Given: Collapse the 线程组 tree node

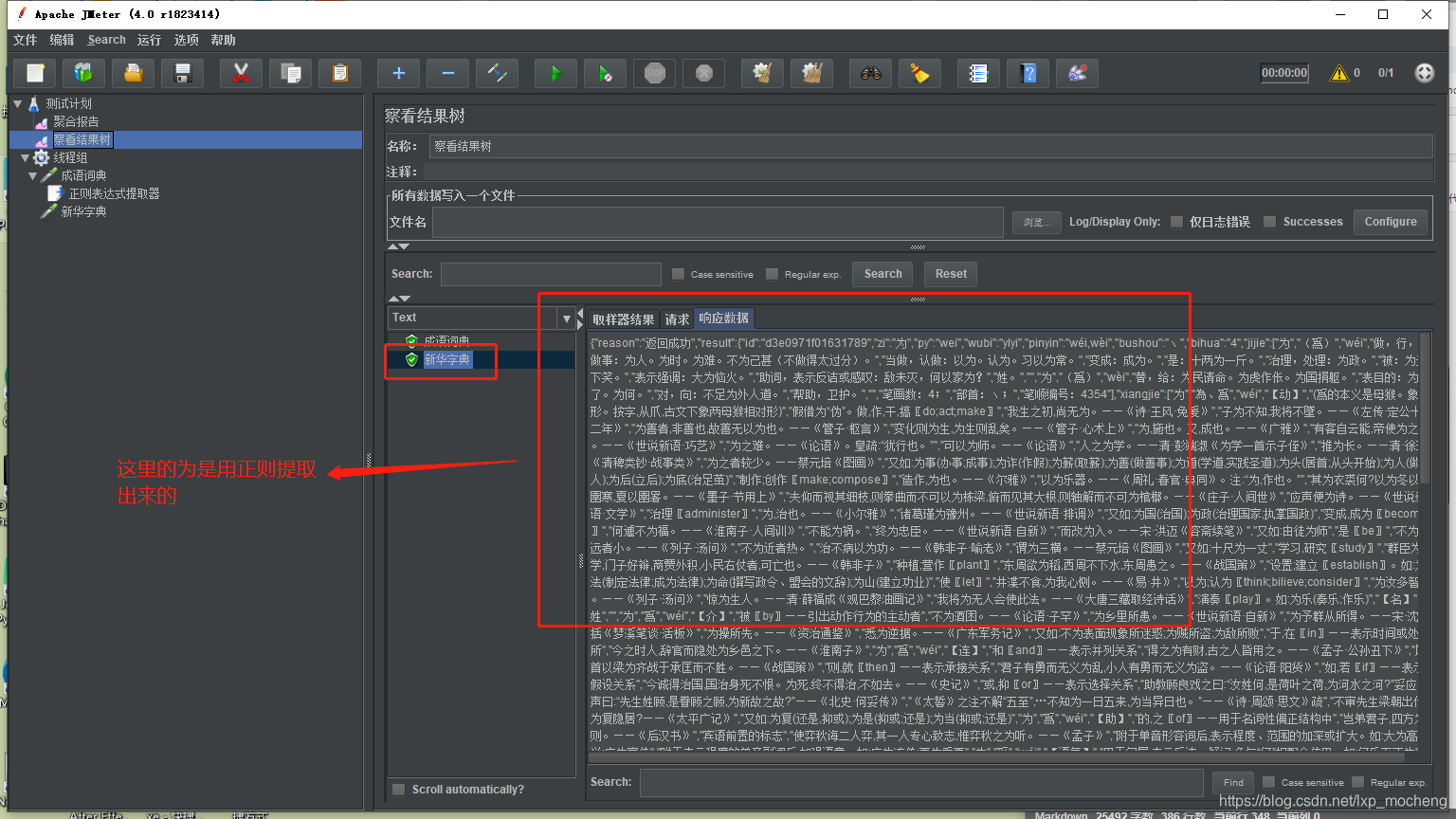Looking at the screenshot, I should point(26,157).
